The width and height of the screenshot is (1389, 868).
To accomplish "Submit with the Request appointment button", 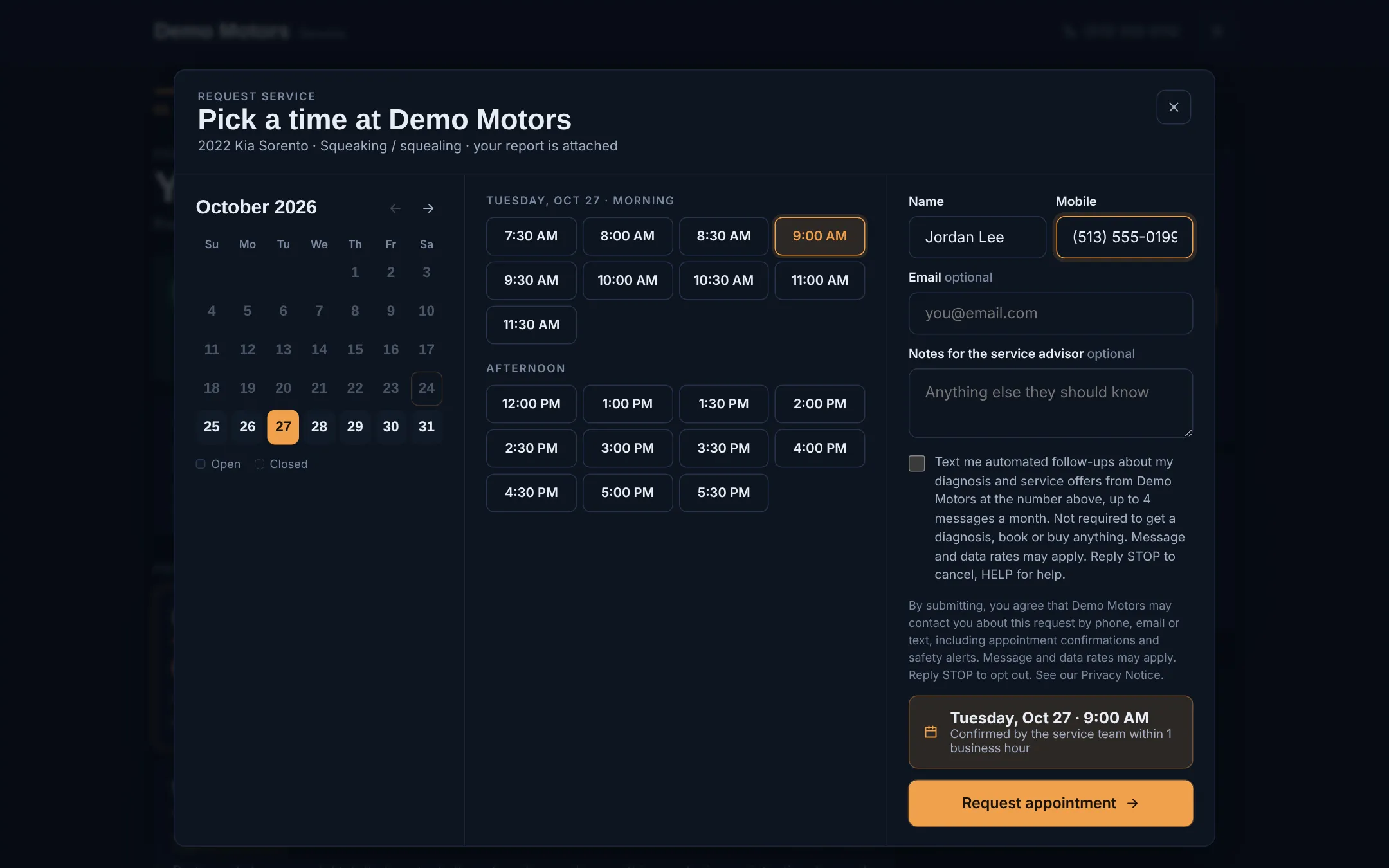I will 1051,803.
